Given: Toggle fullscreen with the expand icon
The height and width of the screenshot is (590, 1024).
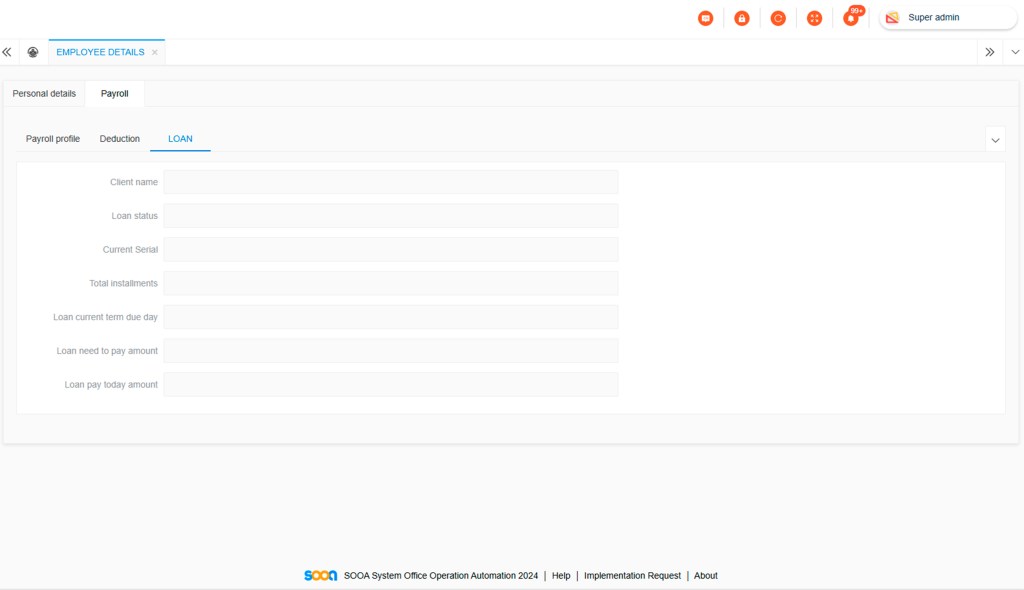Looking at the screenshot, I should [x=814, y=18].
